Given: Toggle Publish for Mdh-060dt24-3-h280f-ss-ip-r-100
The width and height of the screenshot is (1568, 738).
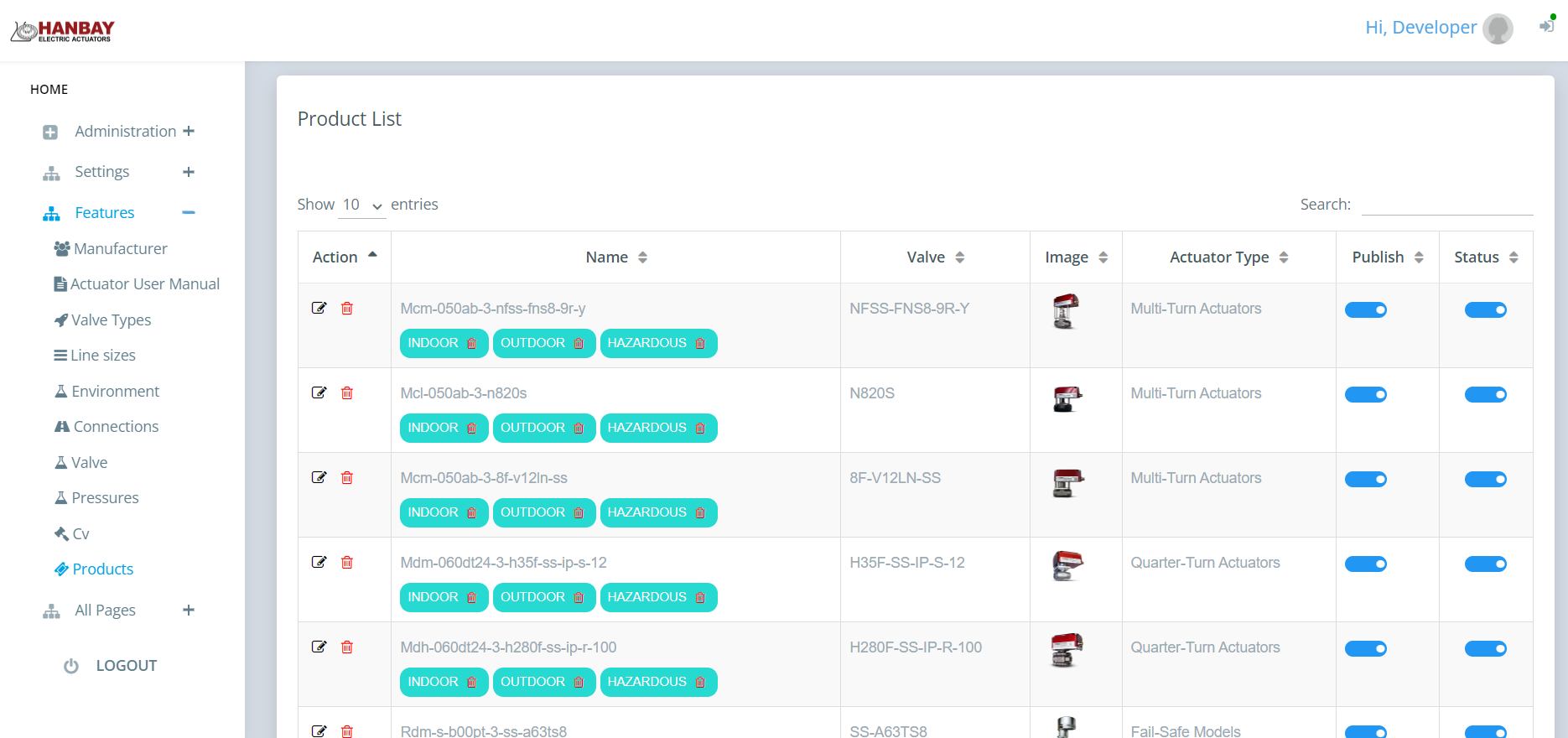Looking at the screenshot, I should 1365,649.
